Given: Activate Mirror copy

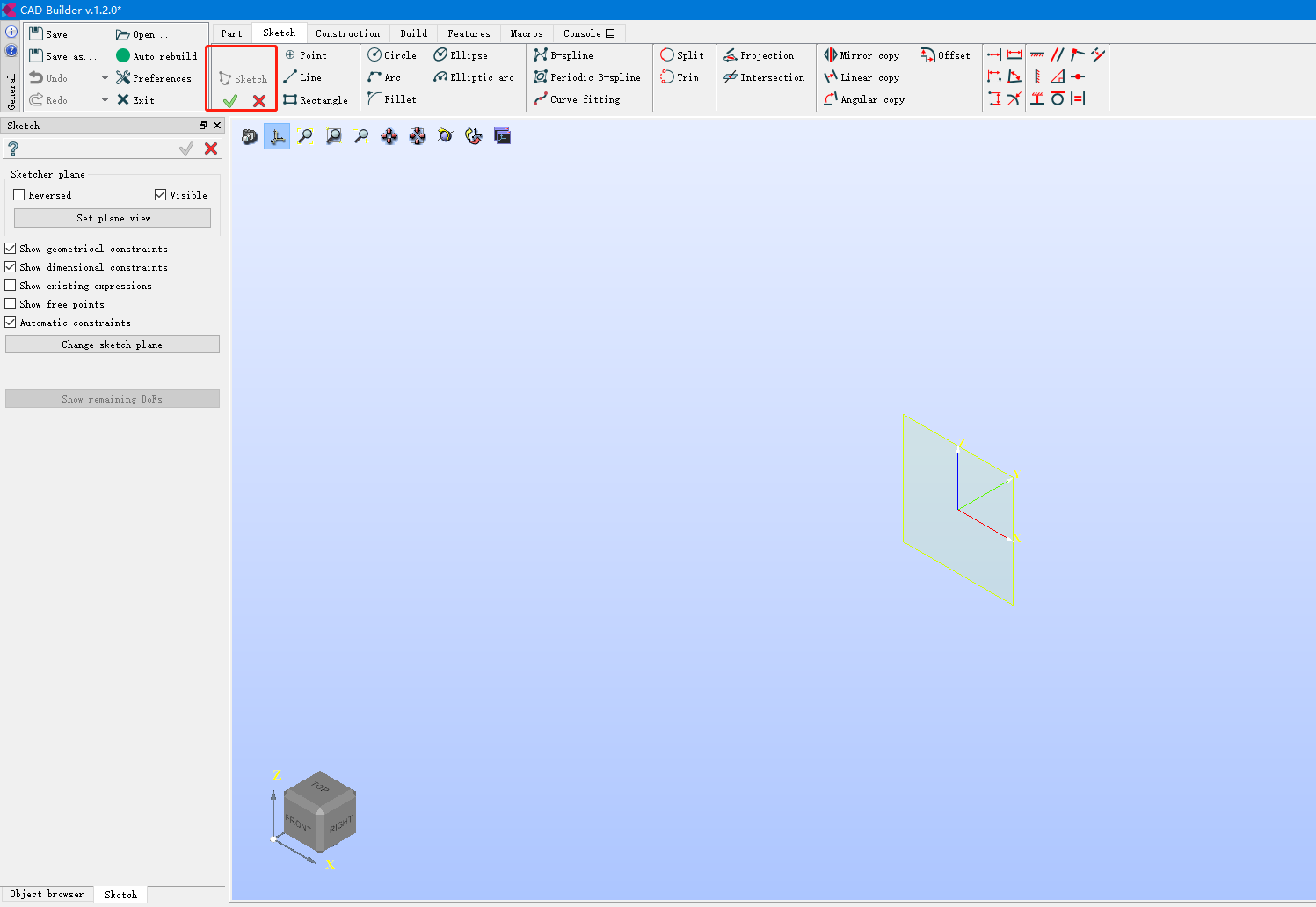Looking at the screenshot, I should (862, 55).
